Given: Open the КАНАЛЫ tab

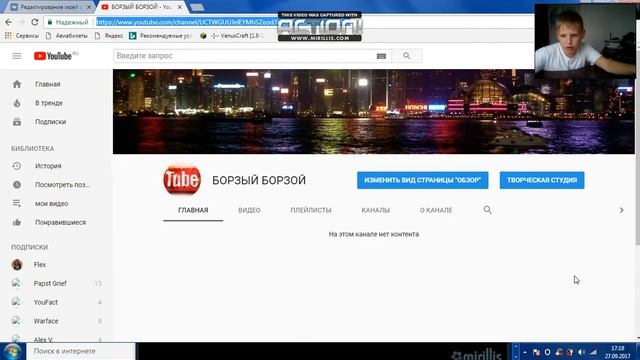Looking at the screenshot, I should click(376, 210).
